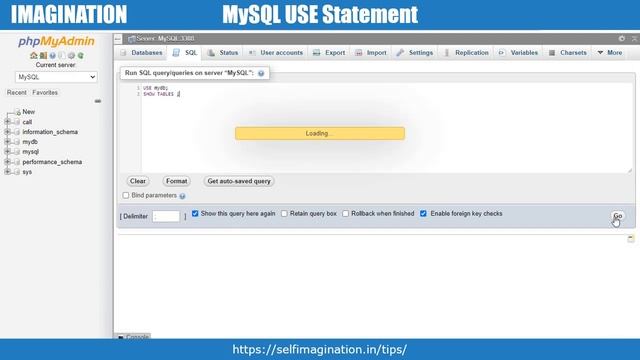Open the Recent tables link

[16, 93]
